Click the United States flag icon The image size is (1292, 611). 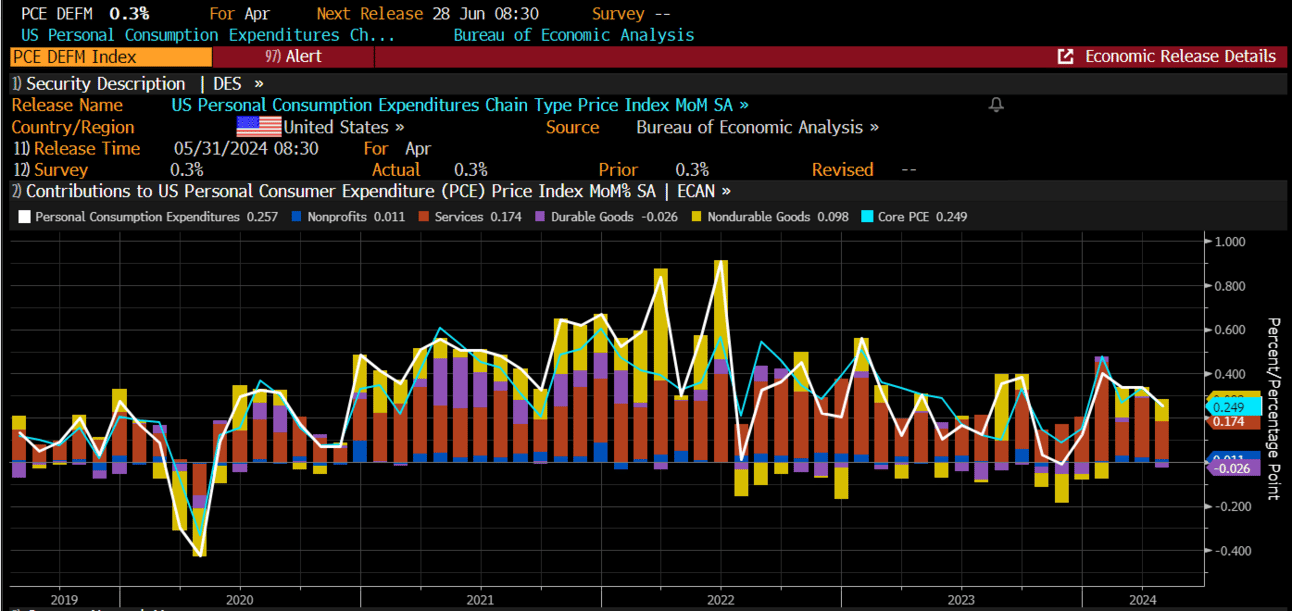click(258, 127)
